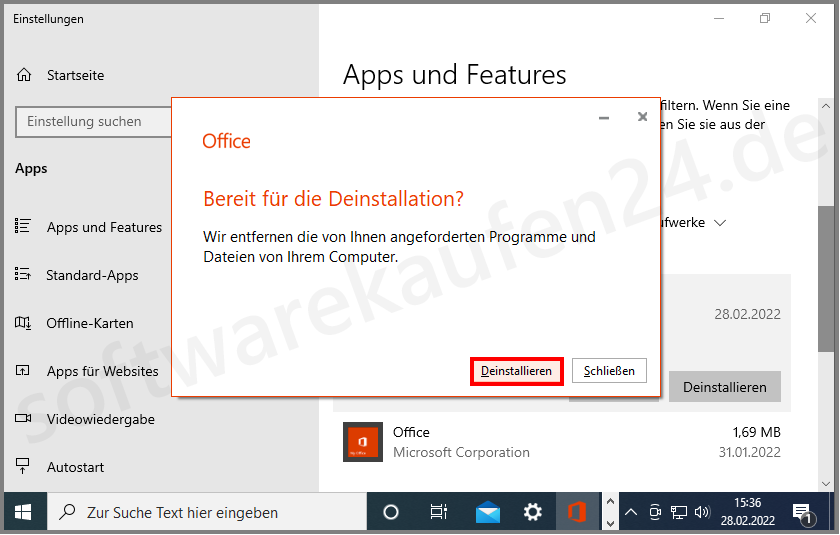The image size is (840, 535).
Task: Open Apps für Websites page
Action: tap(102, 371)
